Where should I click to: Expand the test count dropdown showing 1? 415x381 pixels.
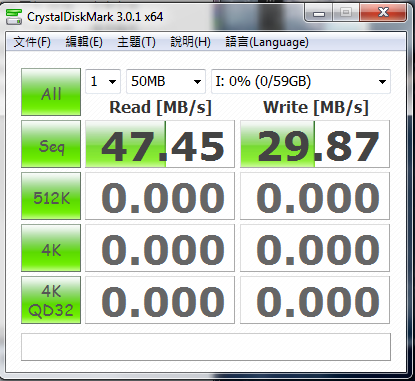[103, 81]
